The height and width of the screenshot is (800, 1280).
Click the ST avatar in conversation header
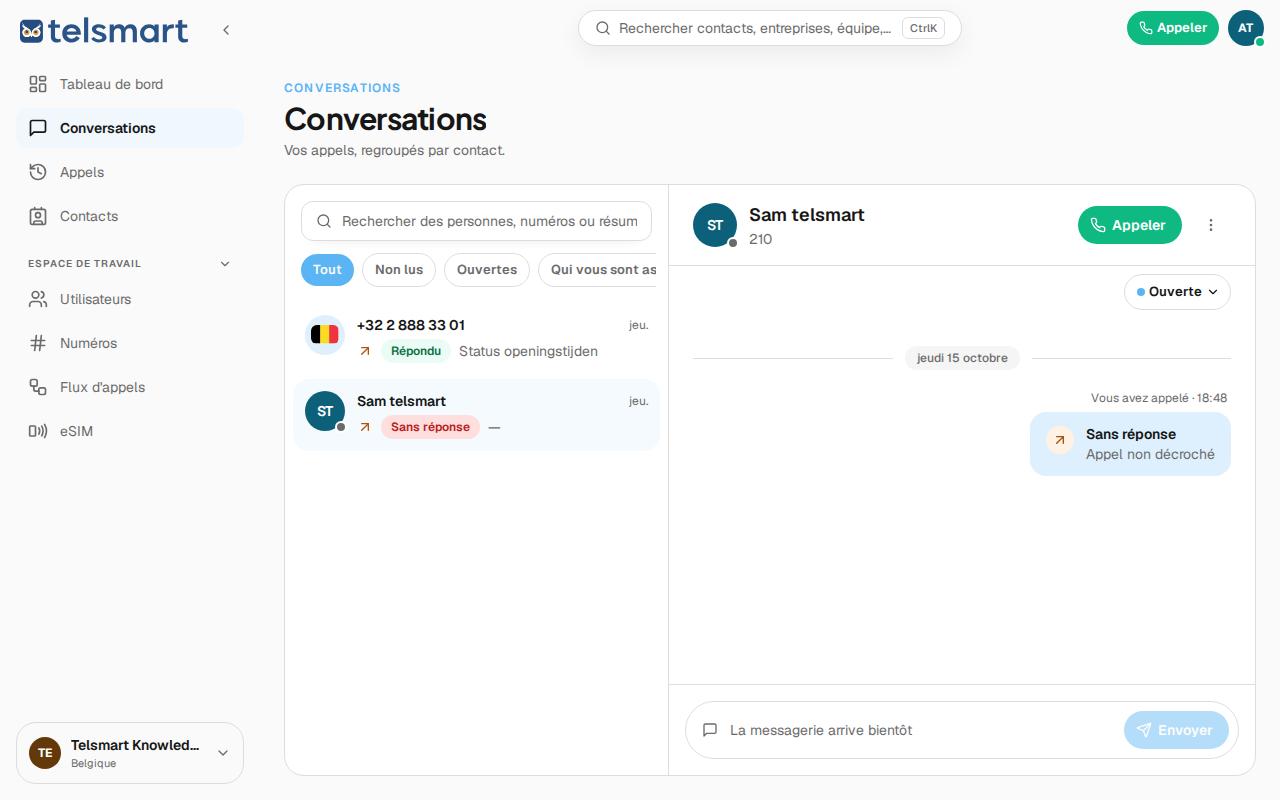pyautogui.click(x=715, y=225)
